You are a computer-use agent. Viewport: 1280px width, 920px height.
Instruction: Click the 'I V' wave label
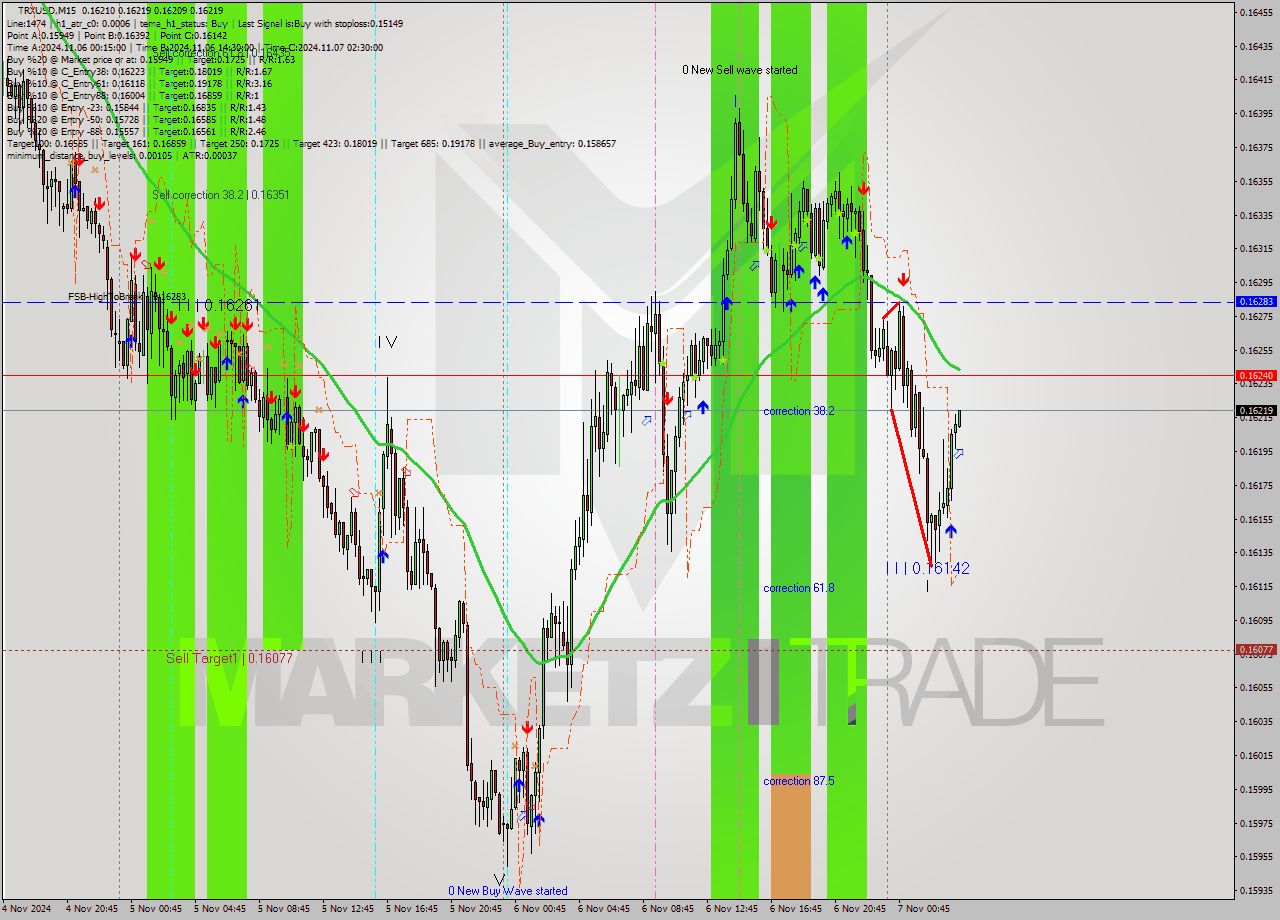tap(388, 342)
